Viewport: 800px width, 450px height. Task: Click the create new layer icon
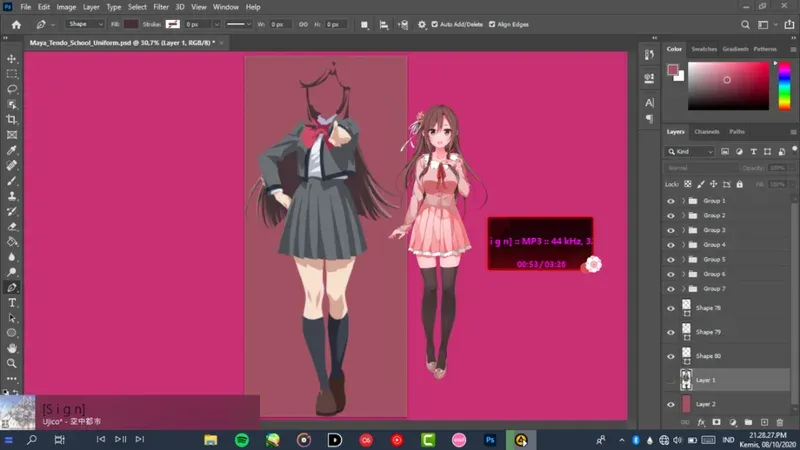pos(764,422)
